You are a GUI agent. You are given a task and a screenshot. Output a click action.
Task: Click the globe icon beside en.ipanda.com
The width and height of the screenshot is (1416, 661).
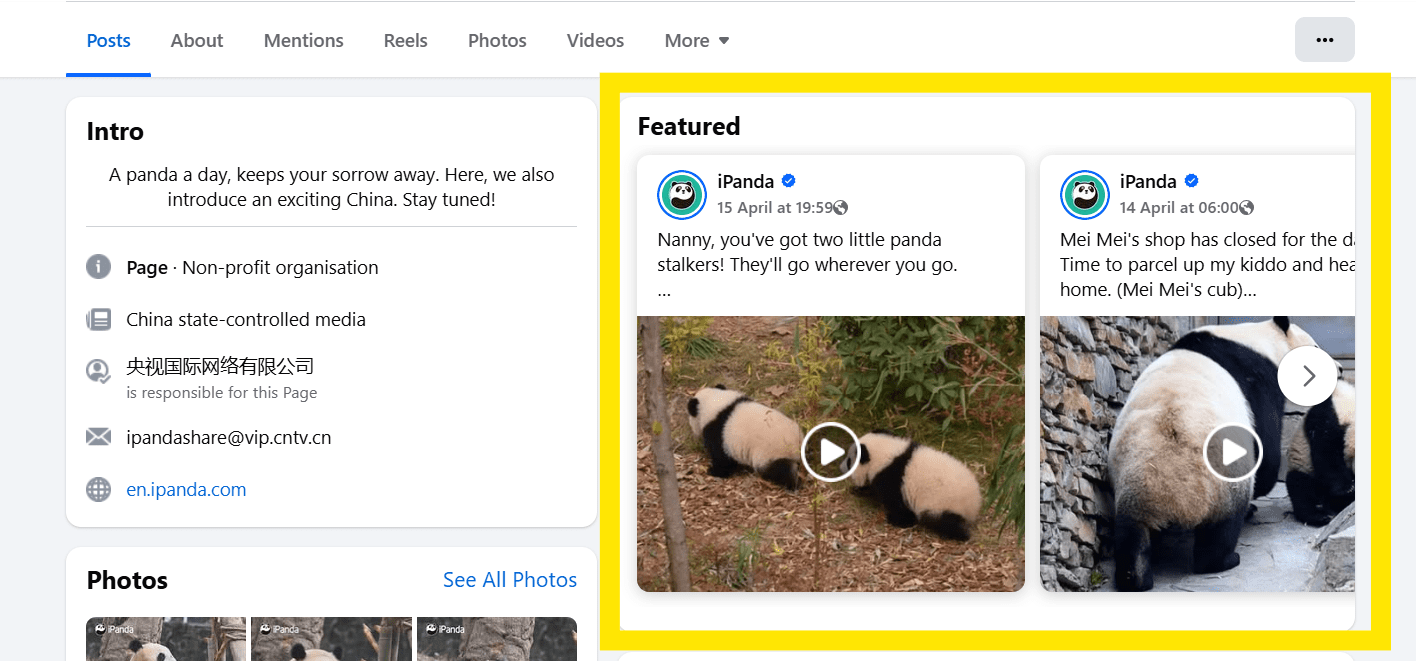click(x=98, y=489)
